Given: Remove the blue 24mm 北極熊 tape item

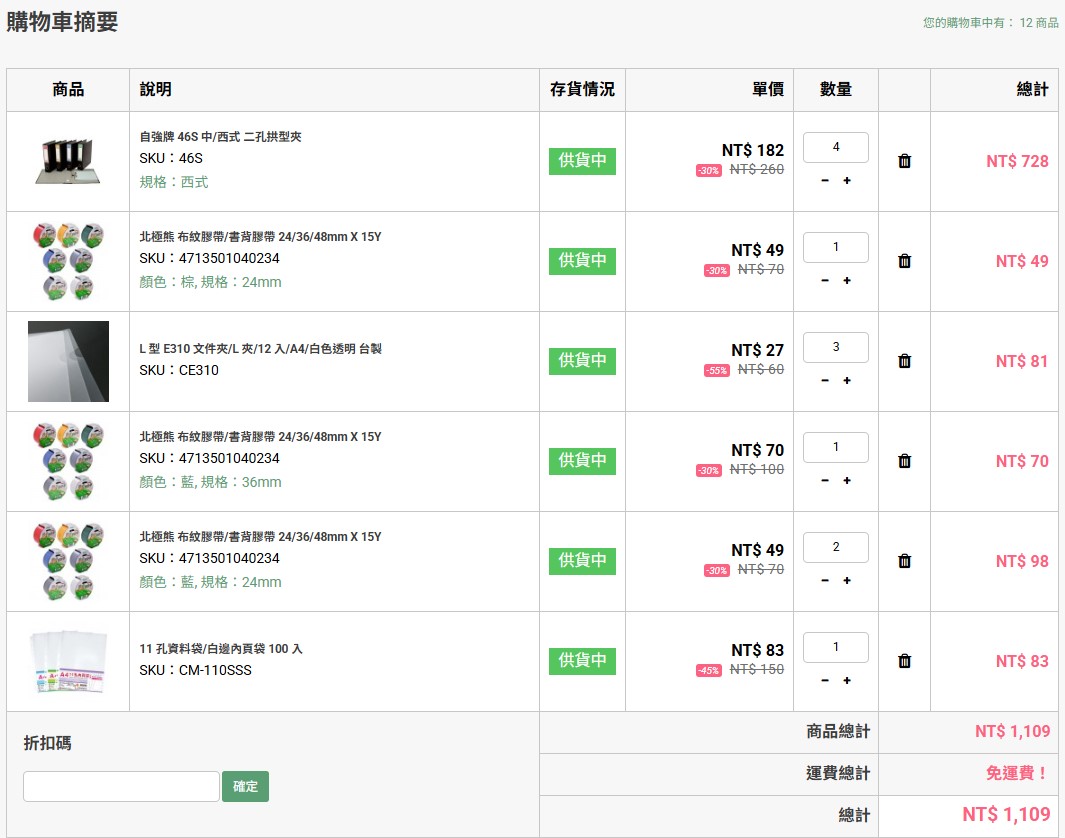Looking at the screenshot, I should (904, 561).
